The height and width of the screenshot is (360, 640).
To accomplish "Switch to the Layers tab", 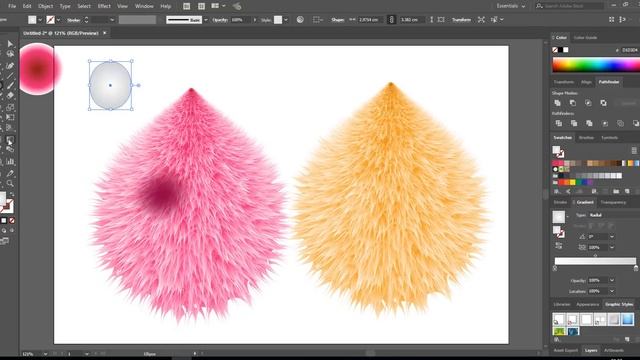I will pos(591,350).
